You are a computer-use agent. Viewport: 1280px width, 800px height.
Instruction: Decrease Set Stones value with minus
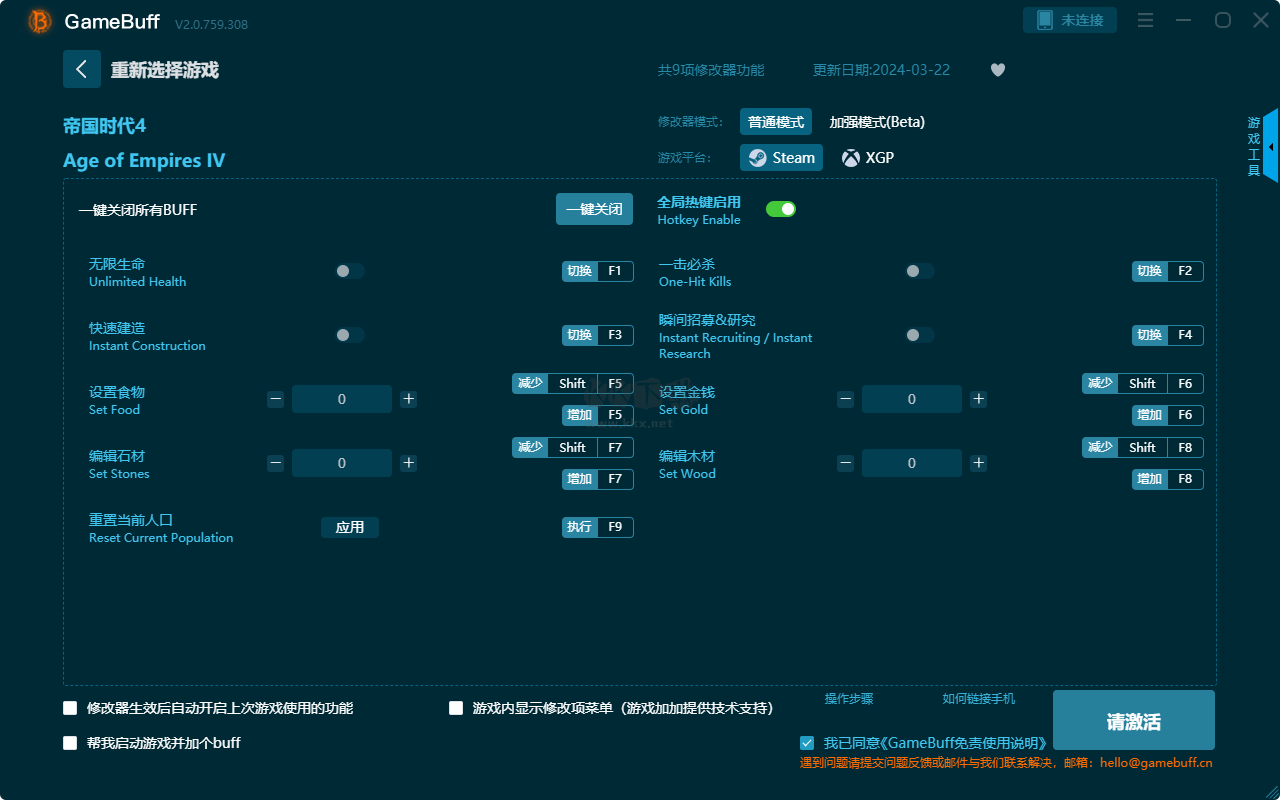275,463
